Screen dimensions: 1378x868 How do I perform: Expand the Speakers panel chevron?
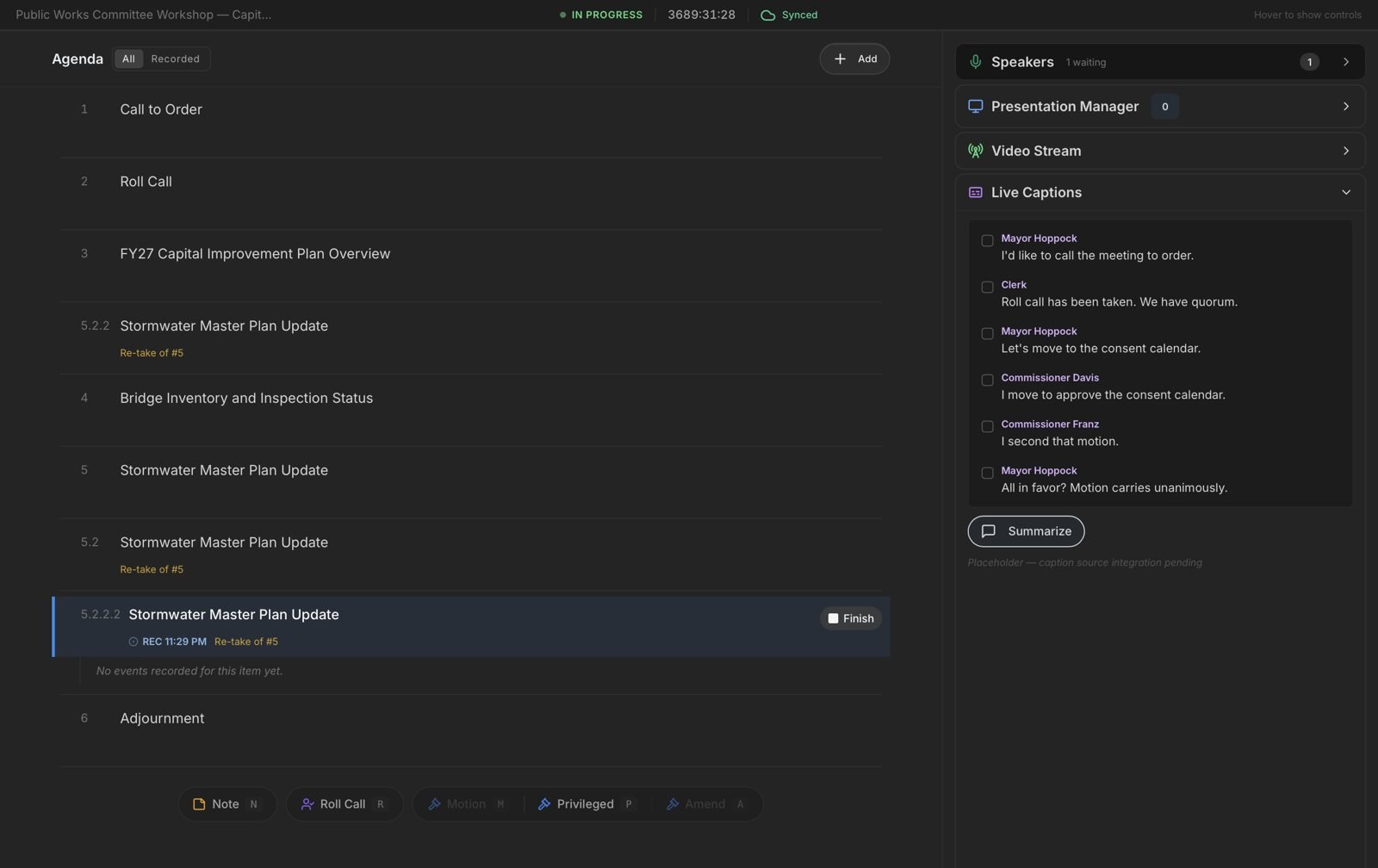(x=1346, y=62)
